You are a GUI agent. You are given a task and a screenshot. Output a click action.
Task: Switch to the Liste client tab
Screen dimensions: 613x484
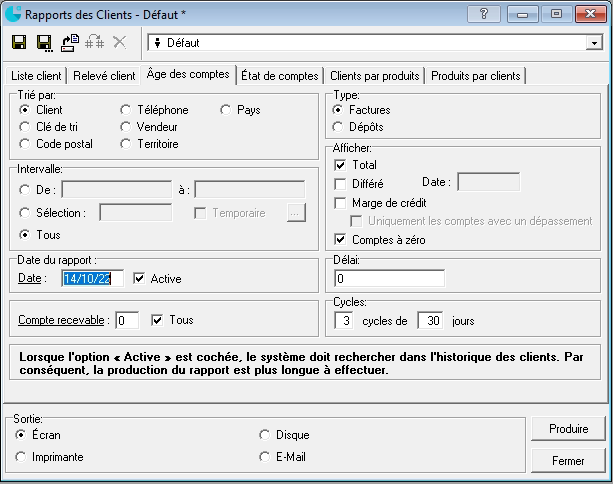click(x=37, y=76)
